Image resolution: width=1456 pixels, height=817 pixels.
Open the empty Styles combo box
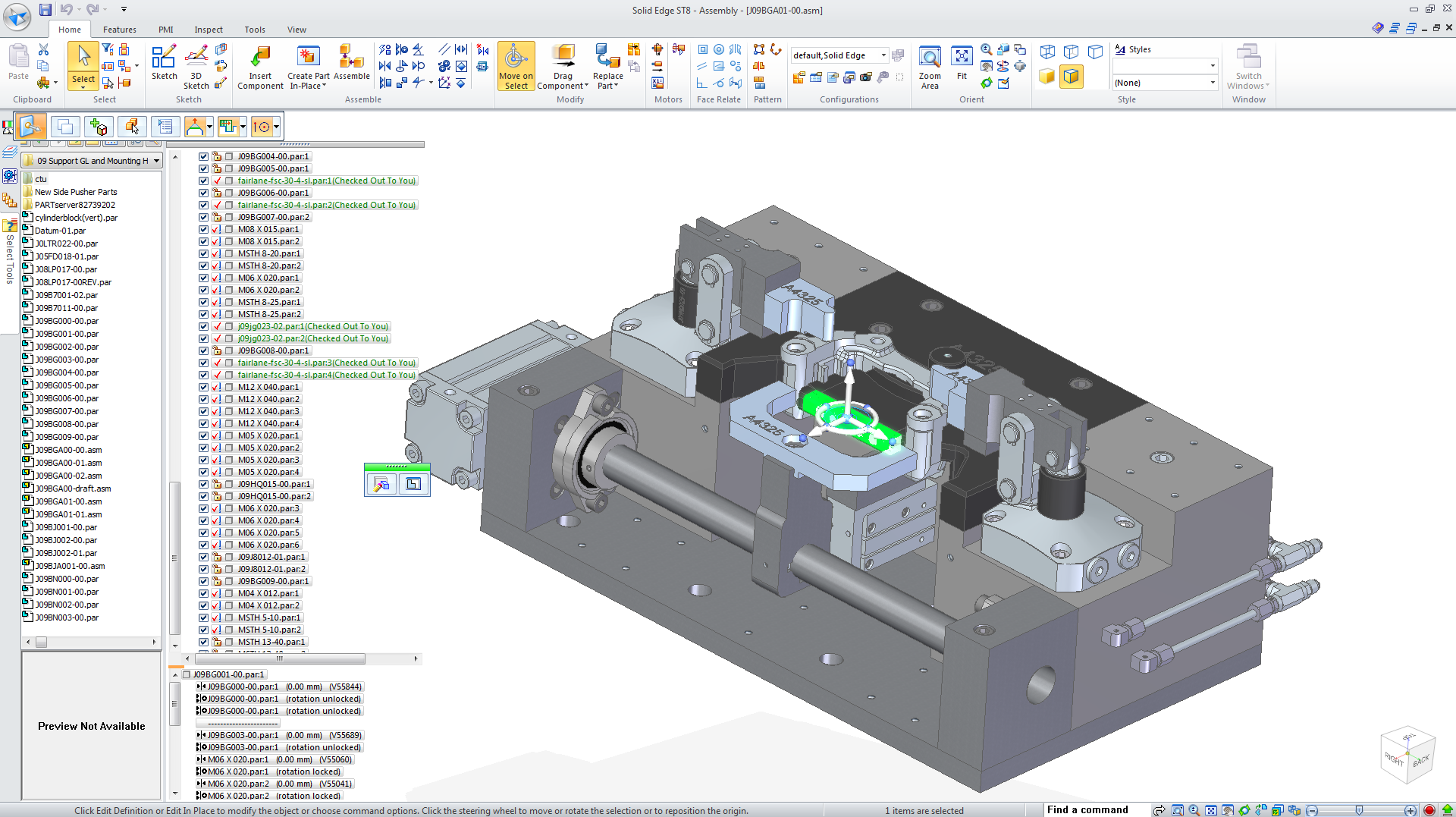coord(1165,66)
